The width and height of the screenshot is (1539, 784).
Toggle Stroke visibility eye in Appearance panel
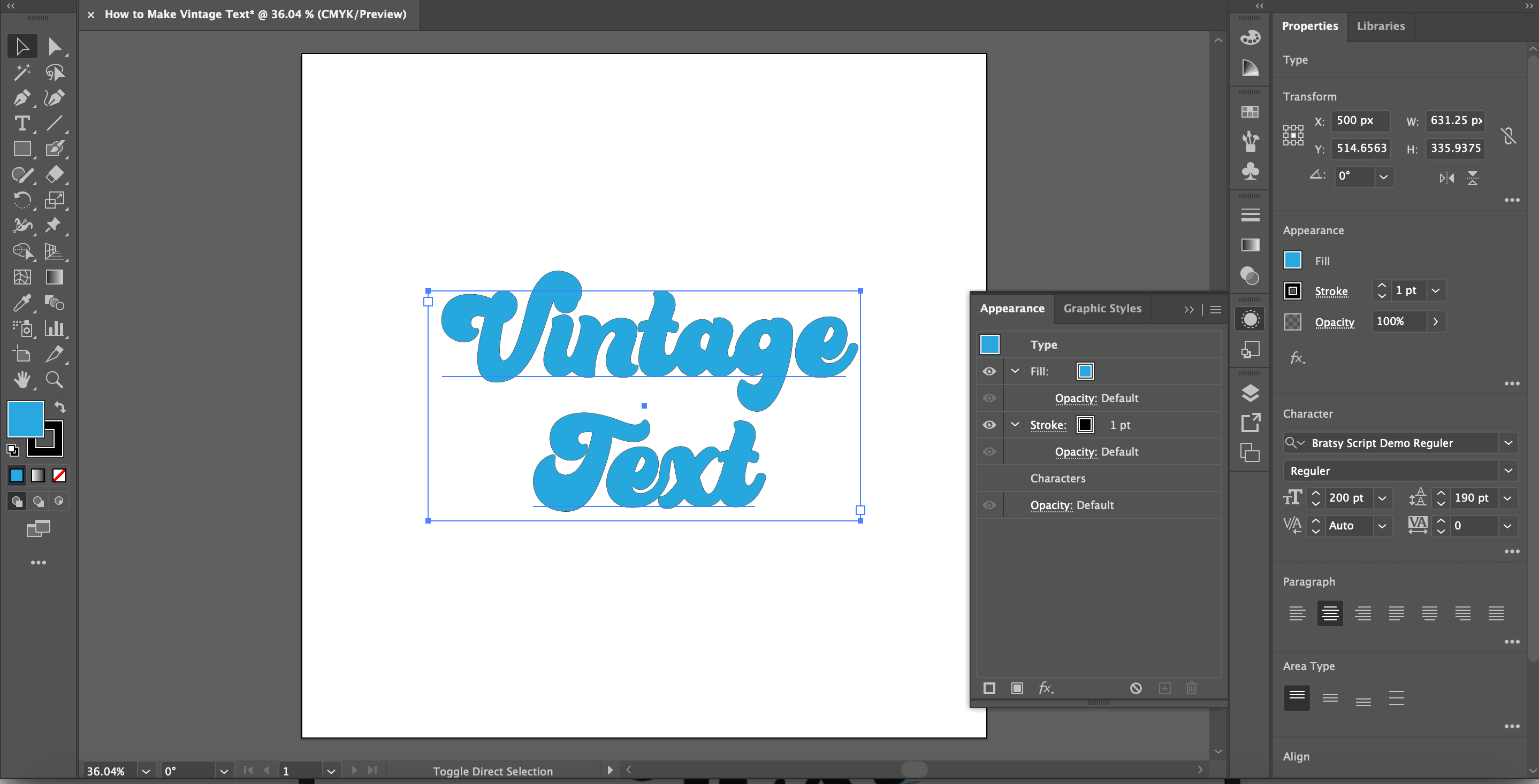989,425
